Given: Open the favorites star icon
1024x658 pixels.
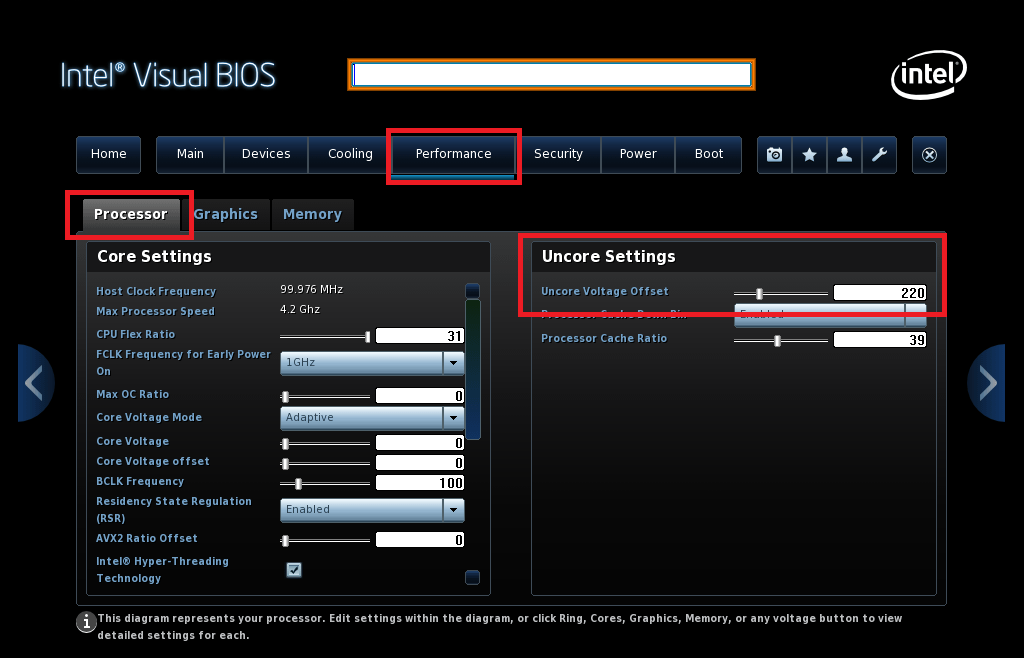Looking at the screenshot, I should [x=809, y=155].
